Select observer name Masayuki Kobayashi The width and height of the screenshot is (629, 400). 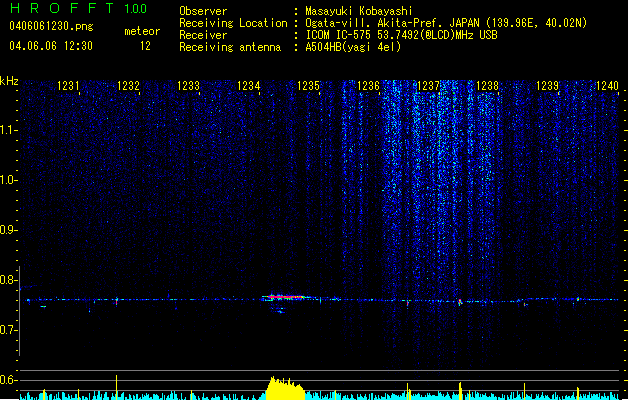[x=359, y=11]
